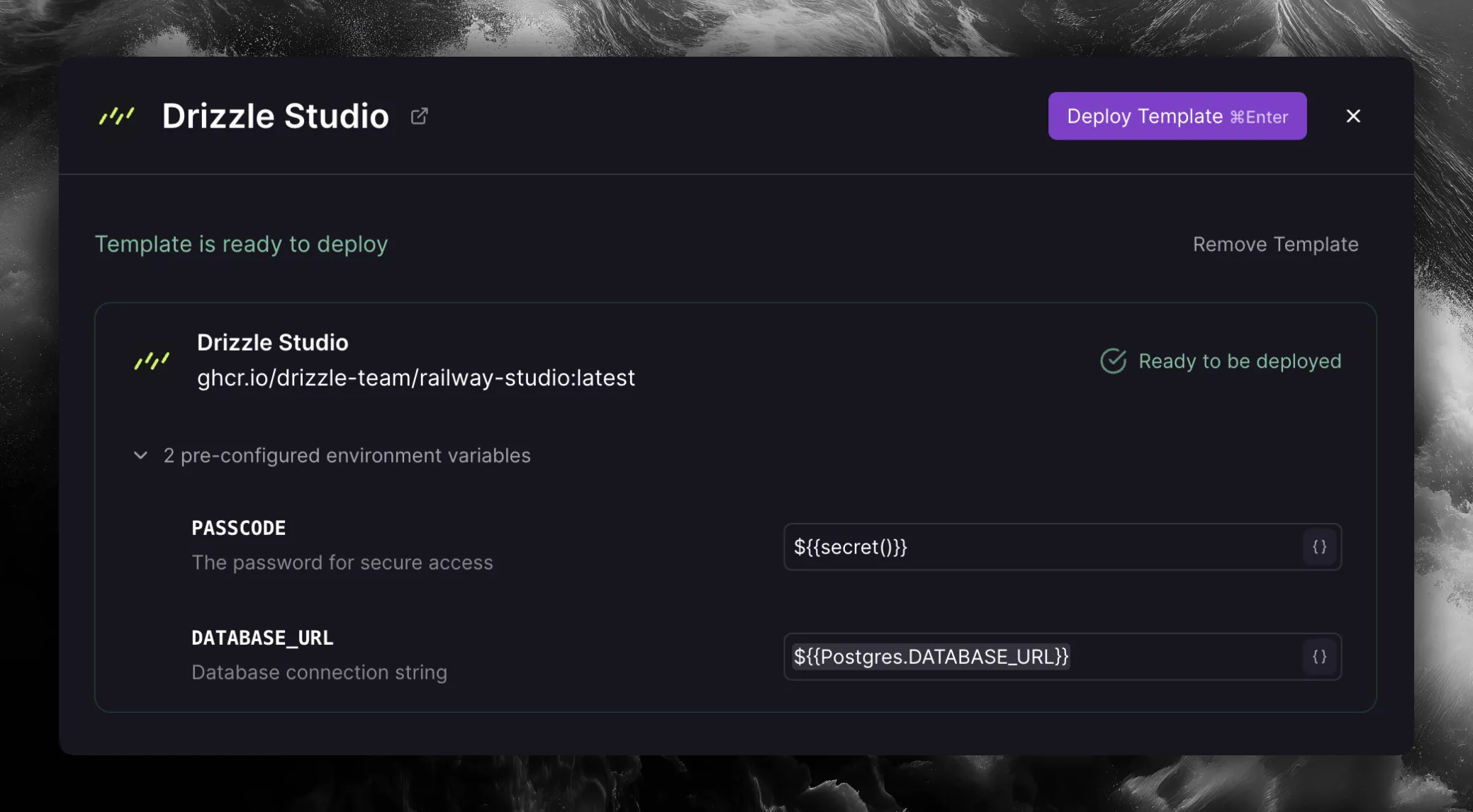
Task: Click the DATABASE_URL variable name
Action: [262, 638]
